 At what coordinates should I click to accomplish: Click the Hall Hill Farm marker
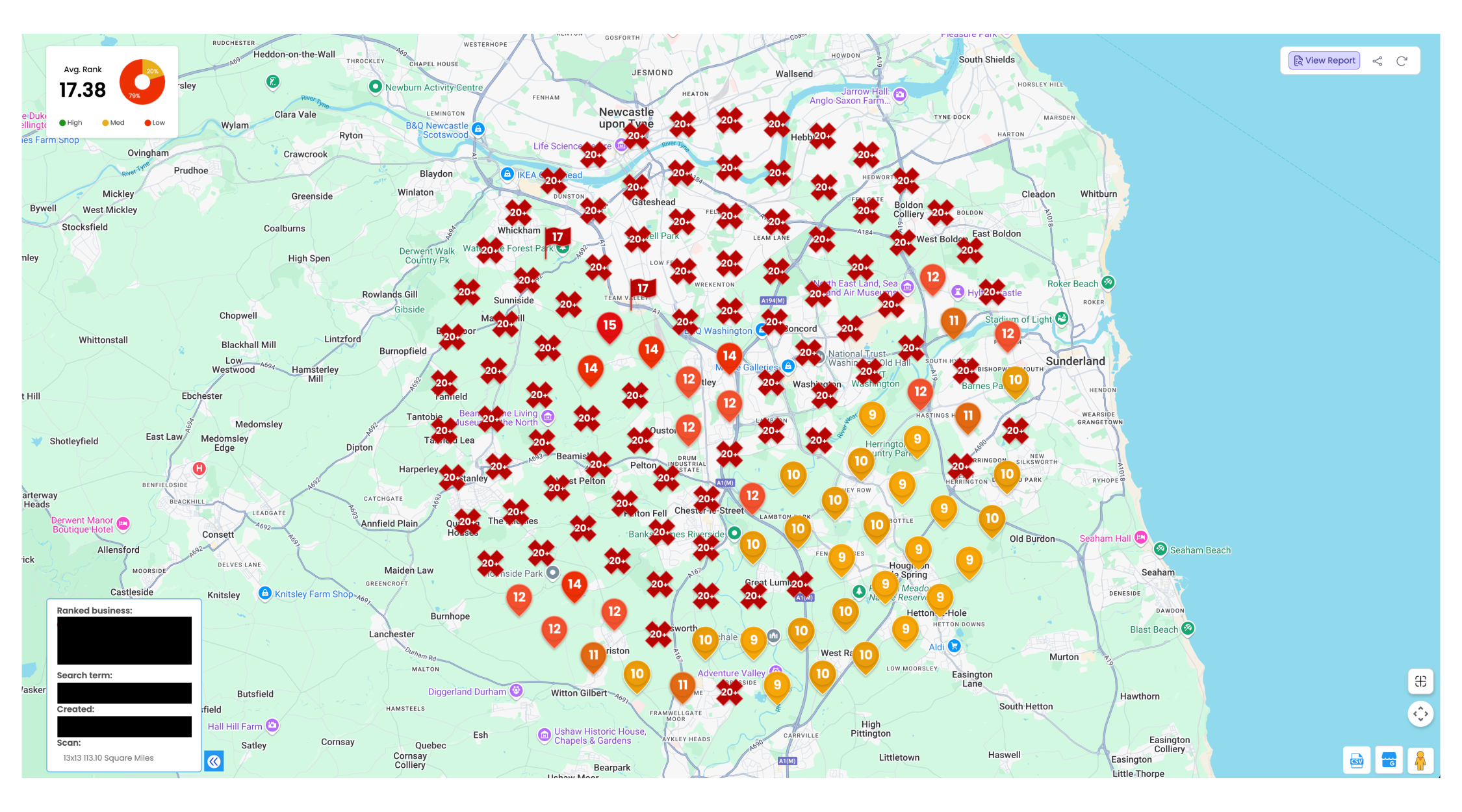272,725
